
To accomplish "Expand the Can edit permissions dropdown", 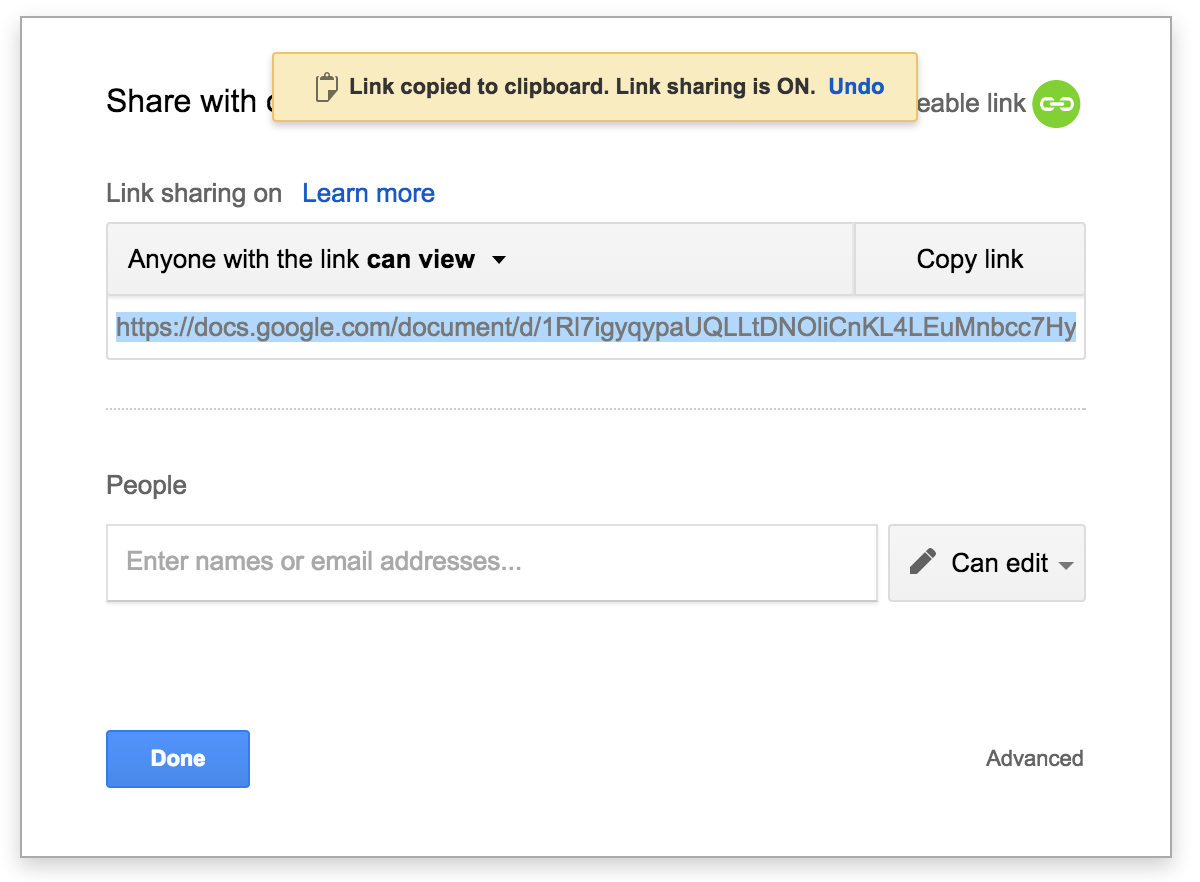I will coord(987,563).
